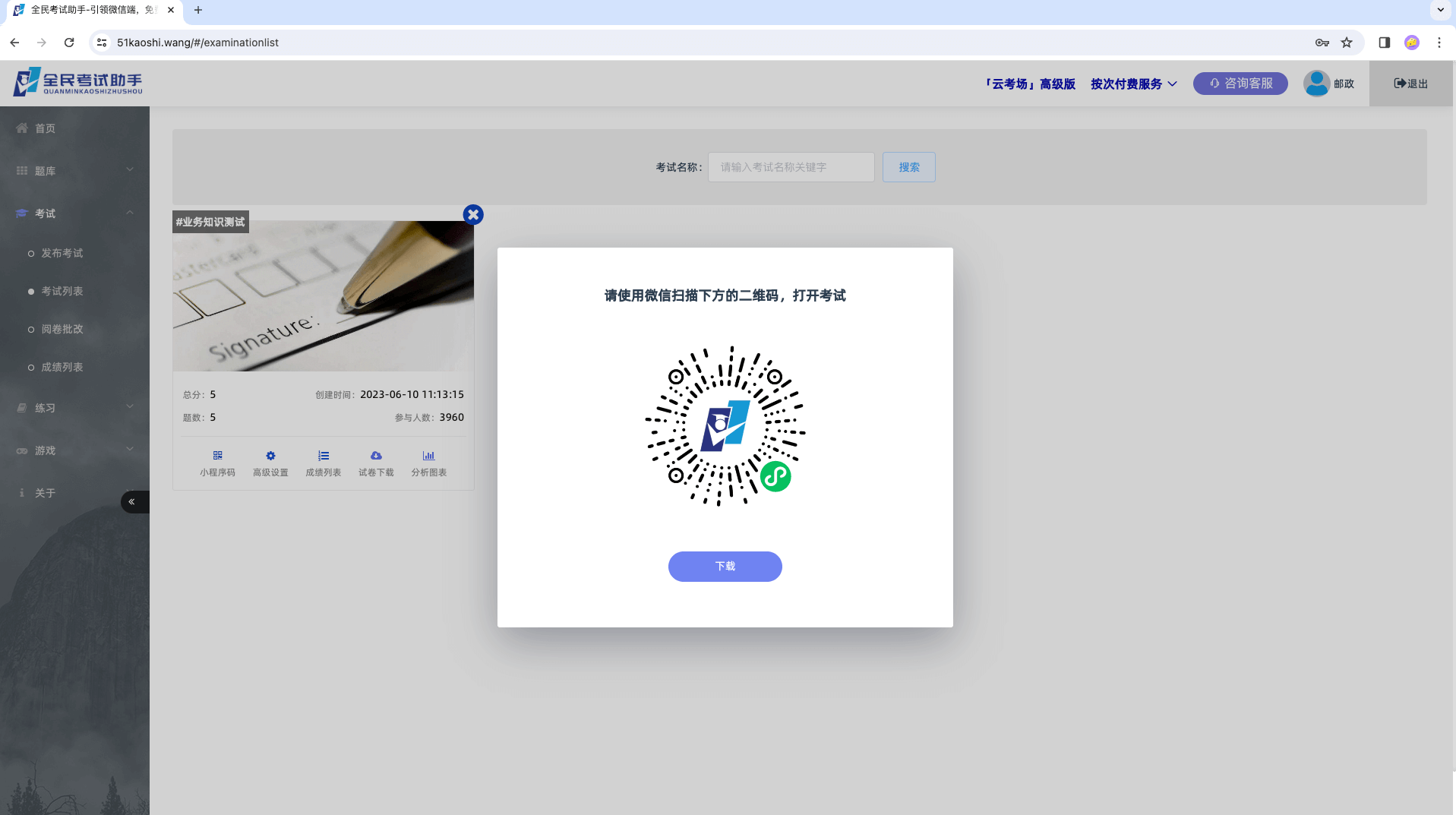
Task: Click the 下载 download button
Action: (x=725, y=567)
